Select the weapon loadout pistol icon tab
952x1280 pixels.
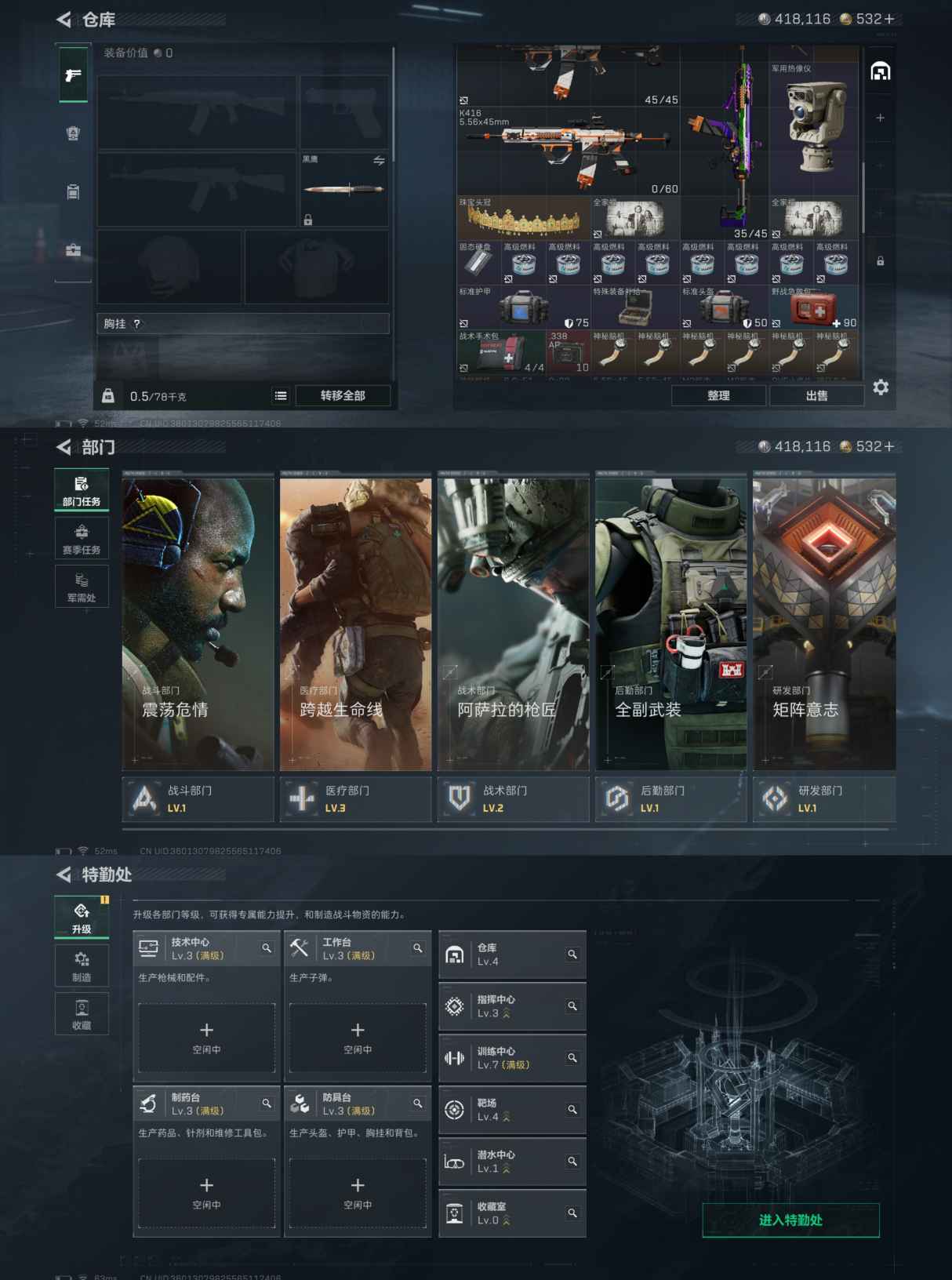pyautogui.click(x=73, y=75)
